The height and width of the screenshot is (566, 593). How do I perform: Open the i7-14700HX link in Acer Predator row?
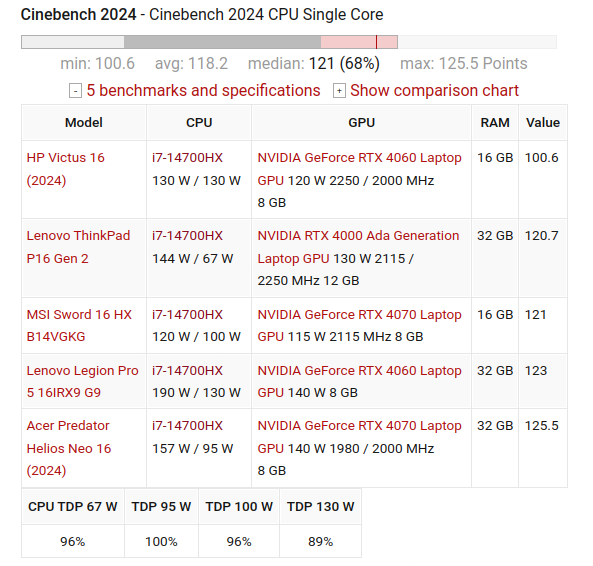click(187, 426)
